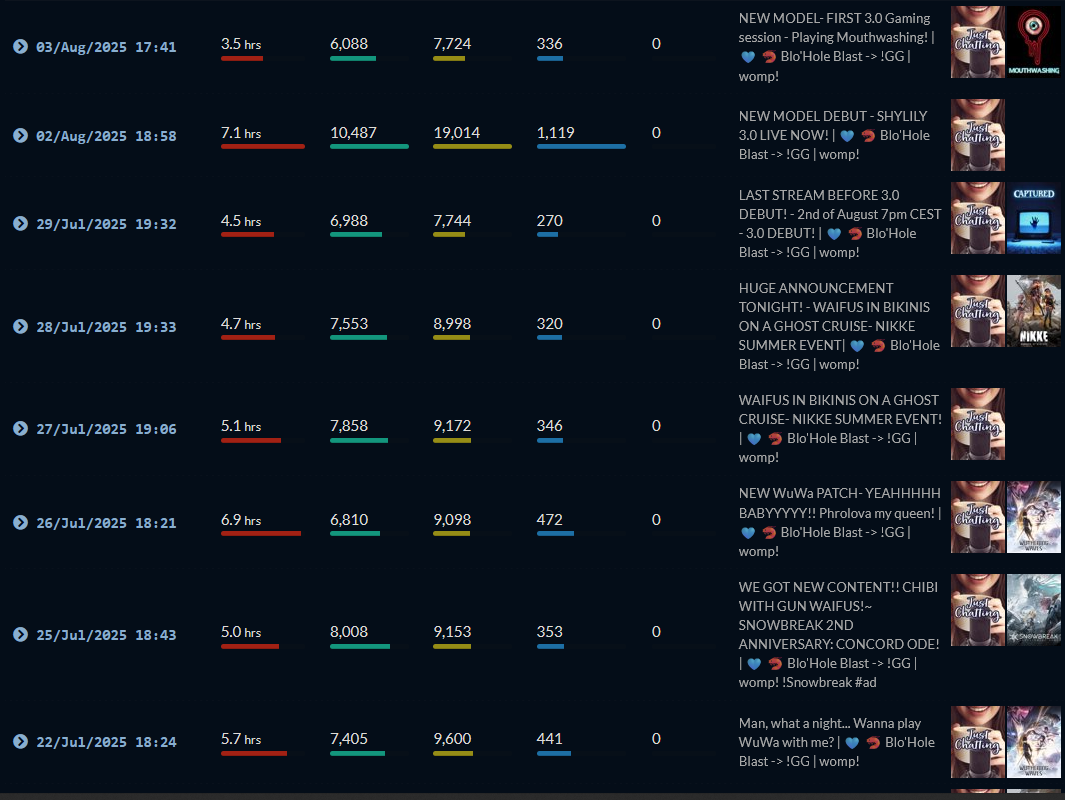1065x800 pixels.
Task: Open title 'NEW MODEL- FIRST 3.0 Gaming session'
Action: [x=837, y=47]
